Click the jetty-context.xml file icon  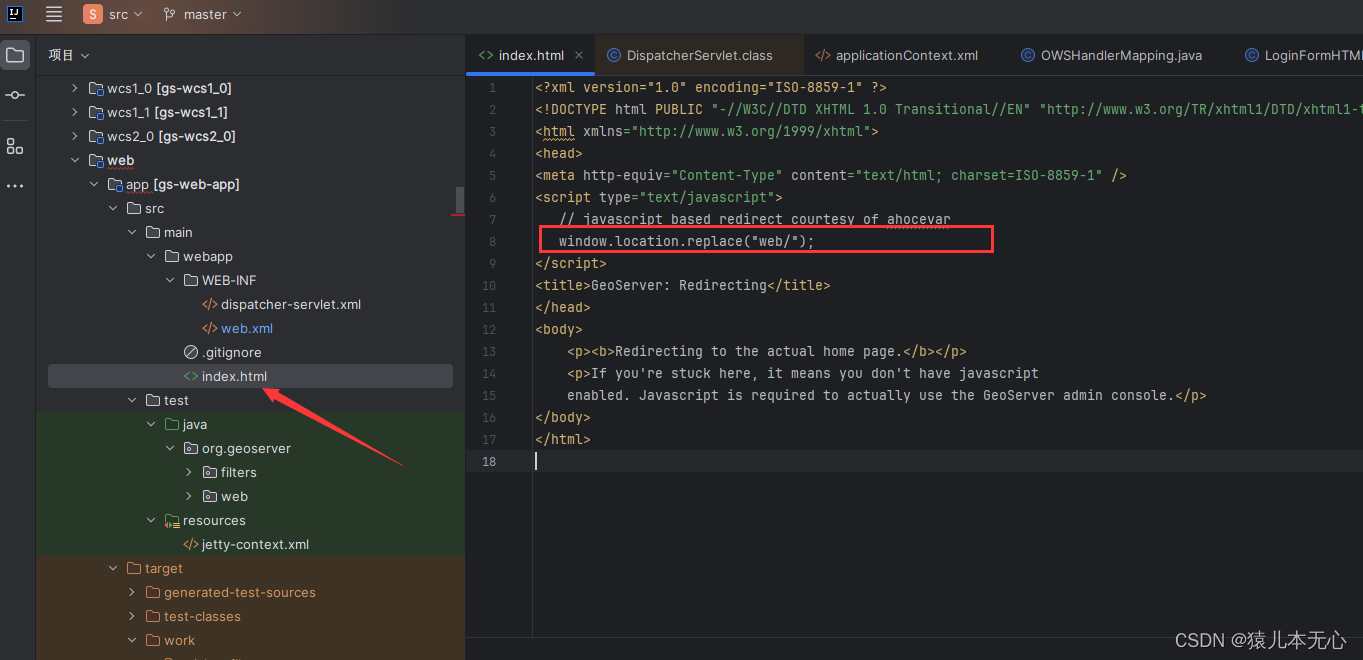coord(191,544)
